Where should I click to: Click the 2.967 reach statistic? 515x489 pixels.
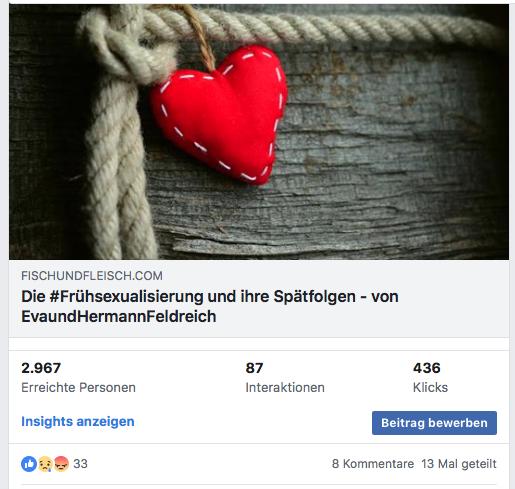tap(41, 368)
